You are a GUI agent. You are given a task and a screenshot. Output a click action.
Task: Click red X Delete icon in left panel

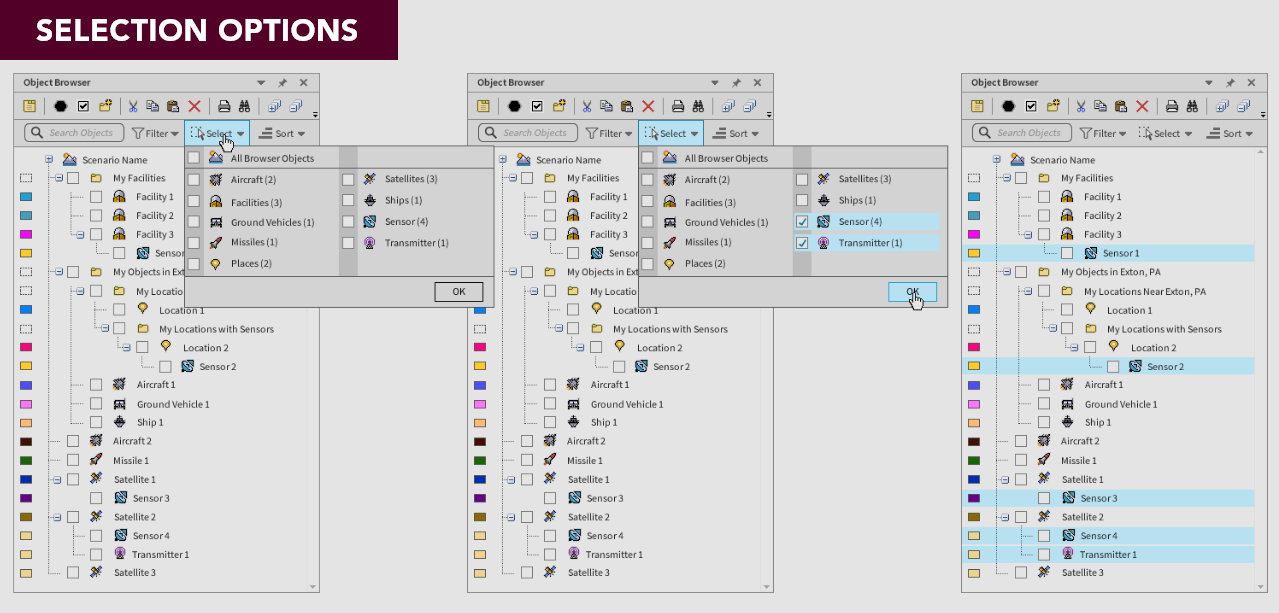coord(194,106)
